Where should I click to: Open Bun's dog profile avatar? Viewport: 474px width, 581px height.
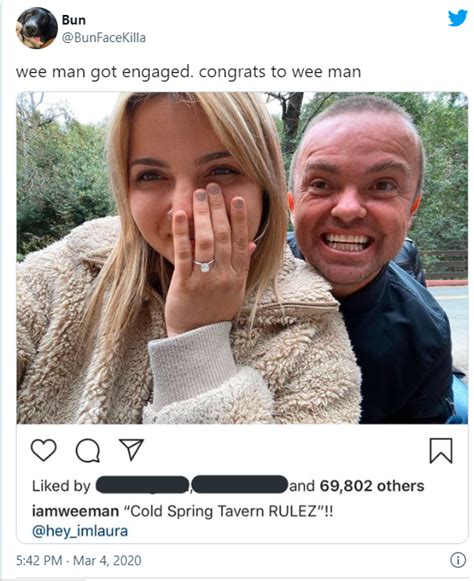[37, 28]
